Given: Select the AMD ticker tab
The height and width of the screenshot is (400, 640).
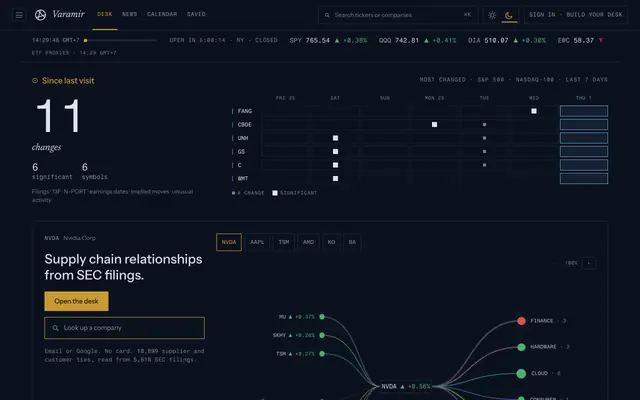Looking at the screenshot, I should (x=308, y=242).
